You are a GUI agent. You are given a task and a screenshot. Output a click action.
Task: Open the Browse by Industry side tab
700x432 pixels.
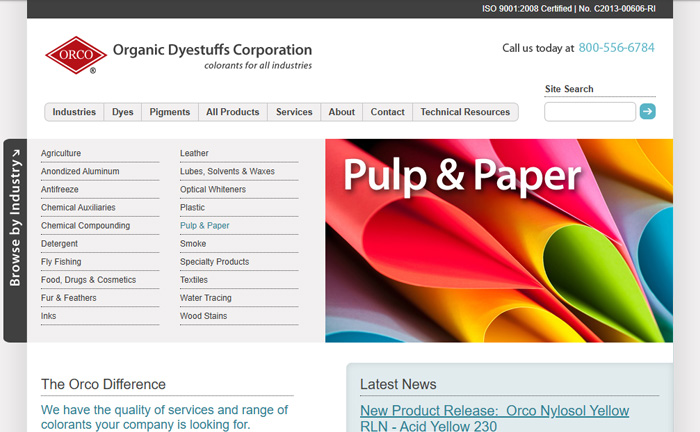point(15,241)
